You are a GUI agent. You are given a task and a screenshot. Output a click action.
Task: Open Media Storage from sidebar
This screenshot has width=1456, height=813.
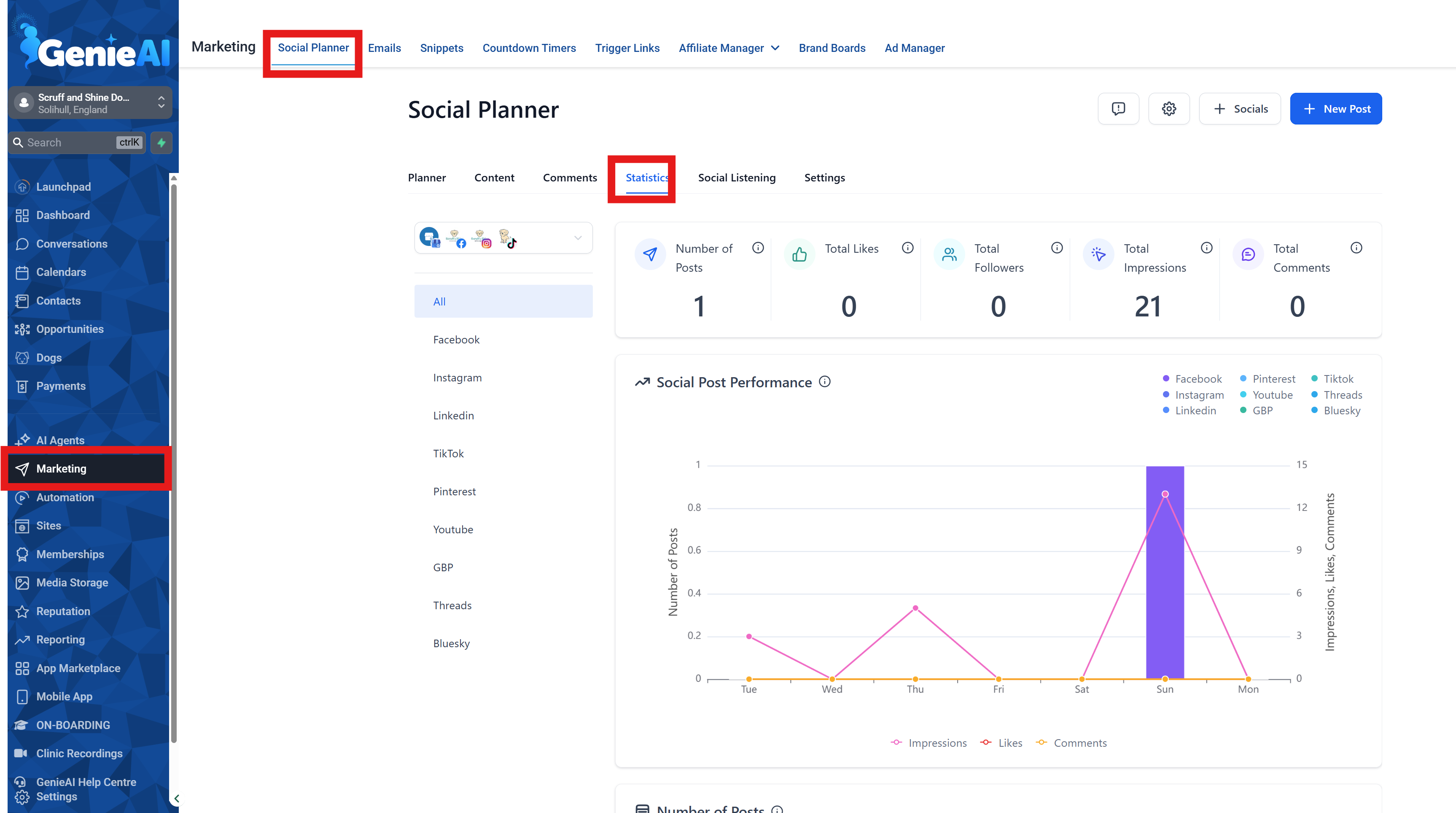coord(73,582)
